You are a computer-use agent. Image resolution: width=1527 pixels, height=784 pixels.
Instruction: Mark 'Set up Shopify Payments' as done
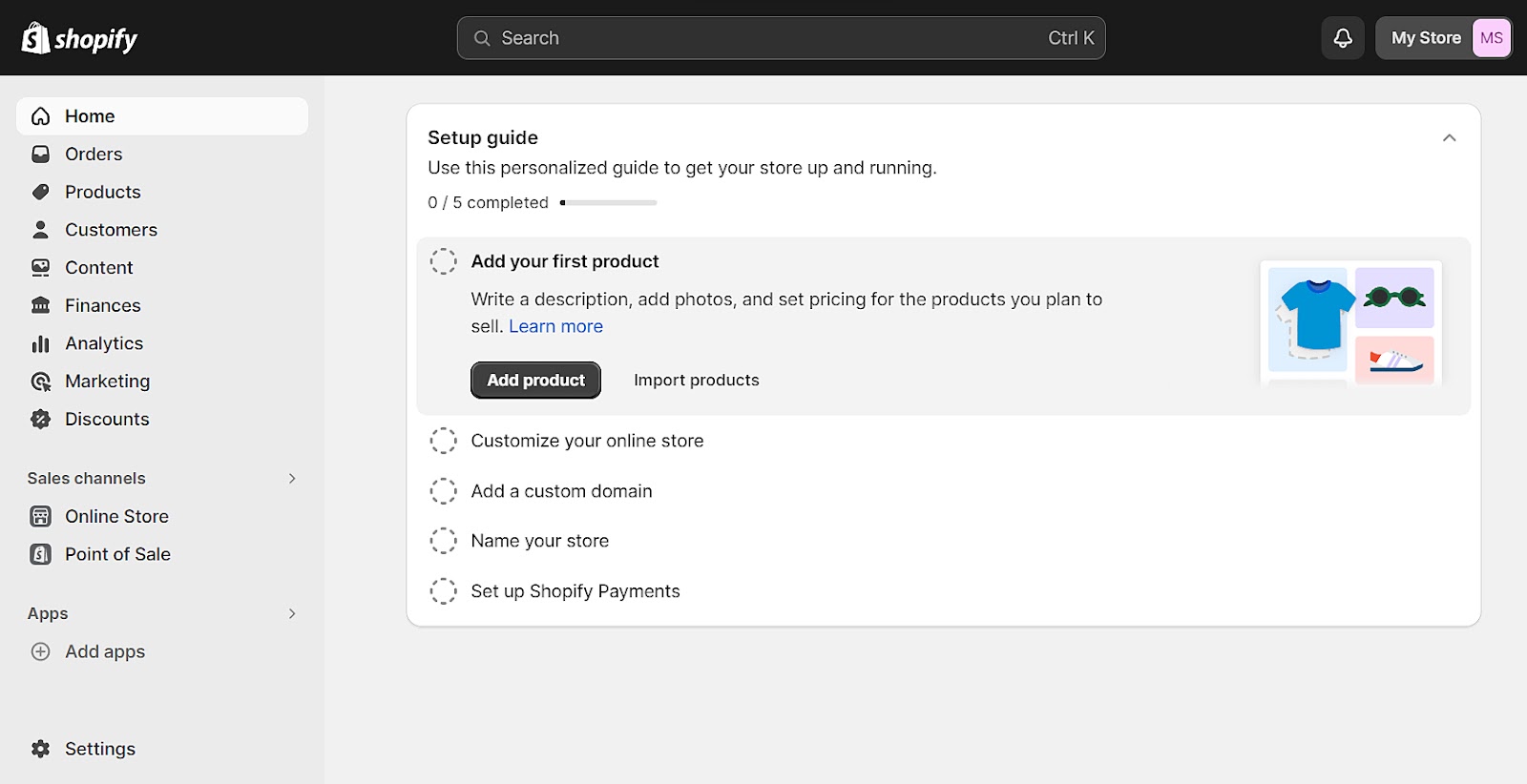click(x=444, y=590)
